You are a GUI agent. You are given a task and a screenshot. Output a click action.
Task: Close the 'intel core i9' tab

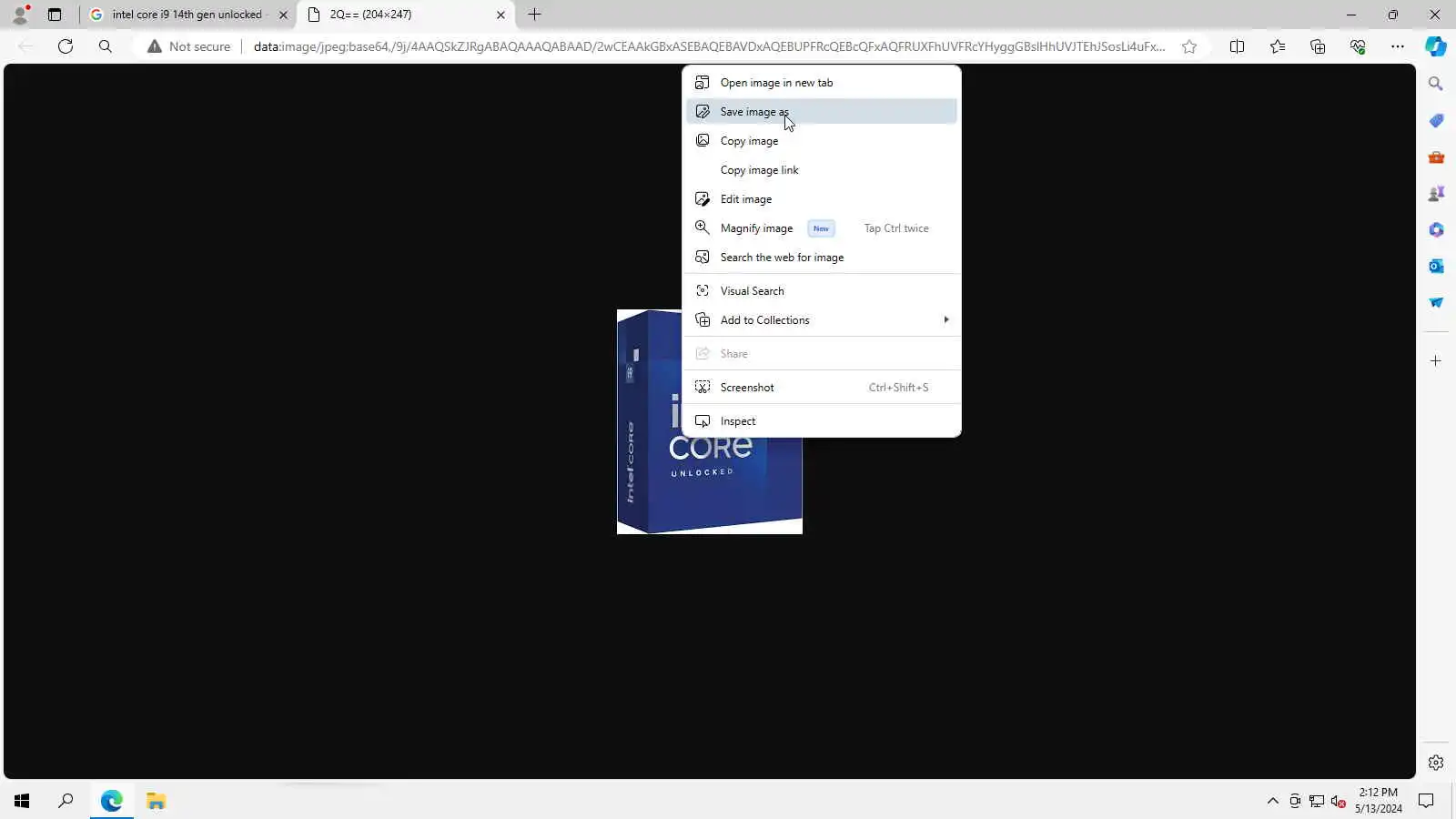(283, 15)
